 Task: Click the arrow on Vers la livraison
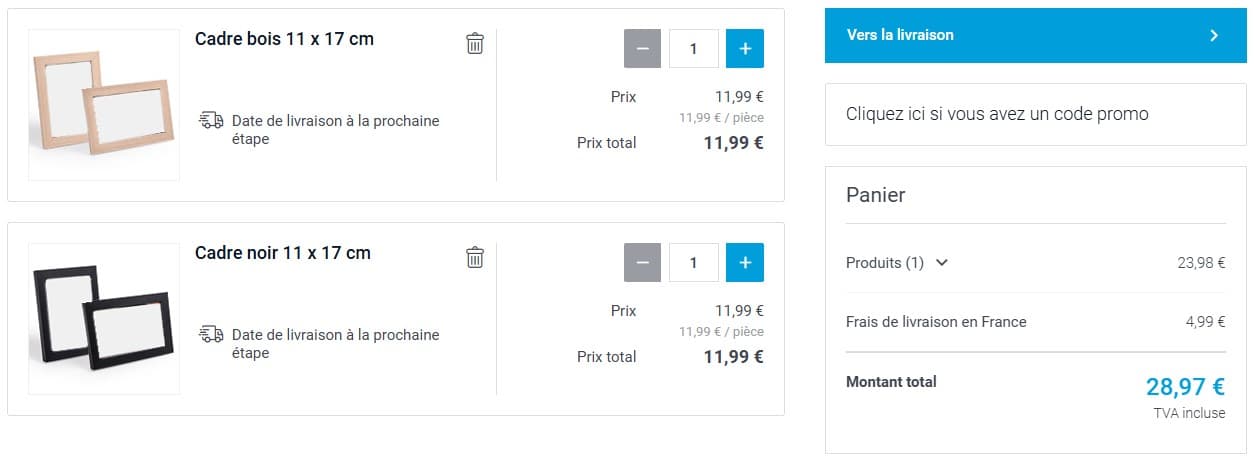(x=1214, y=36)
